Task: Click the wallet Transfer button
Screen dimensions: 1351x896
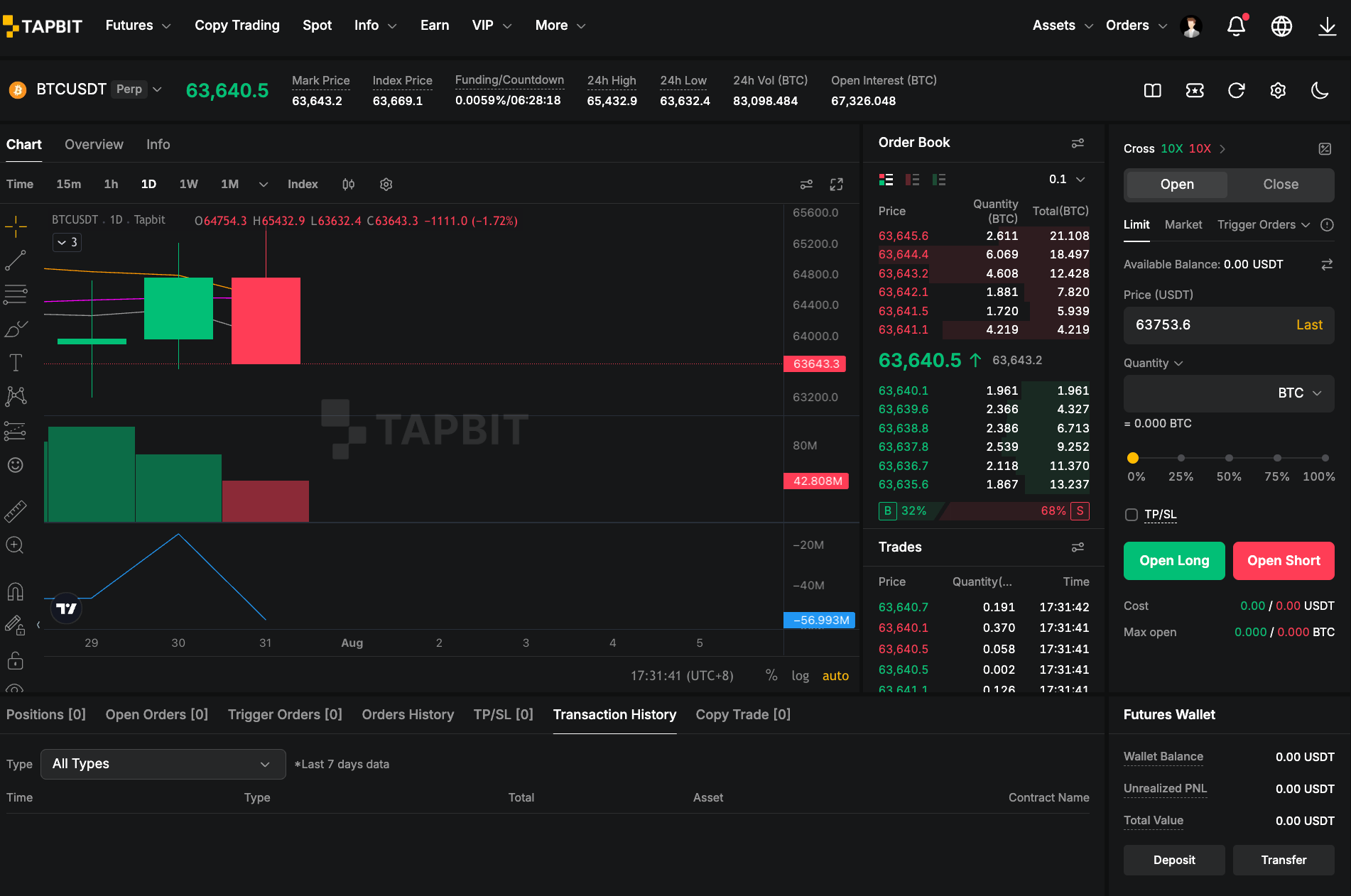Action: (1284, 861)
